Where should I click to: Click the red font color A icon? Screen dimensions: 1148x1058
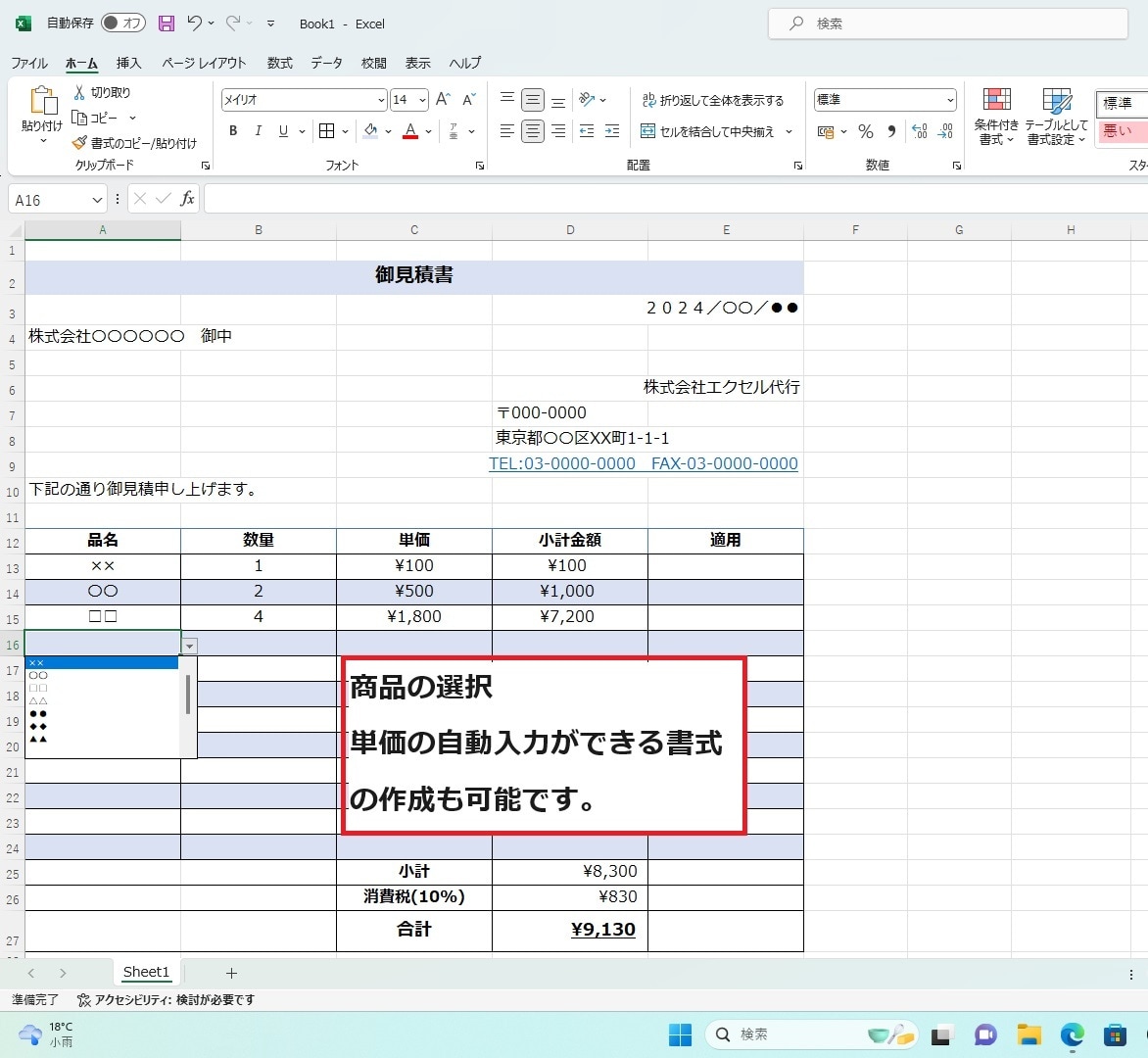410,131
